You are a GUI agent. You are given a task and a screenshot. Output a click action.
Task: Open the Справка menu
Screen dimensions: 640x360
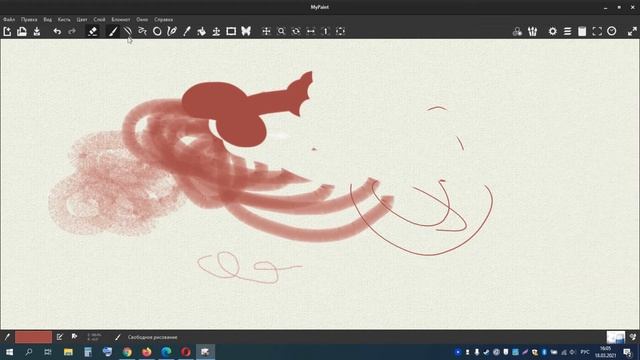pos(163,19)
